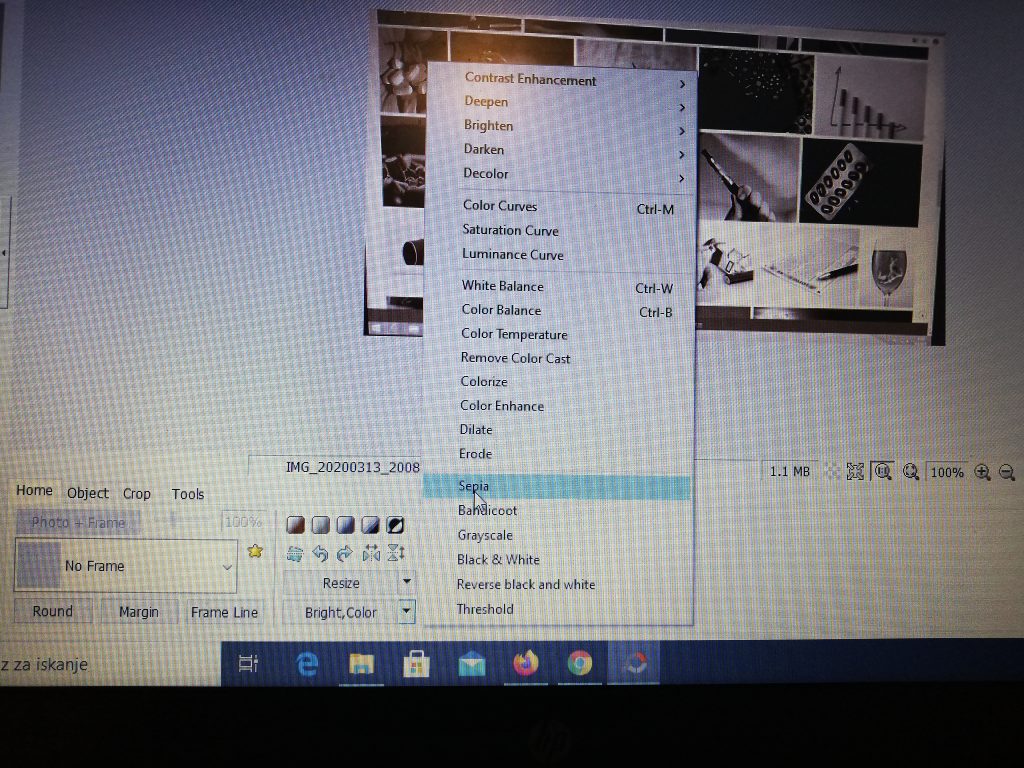Choose Threshold from the menu
Viewport: 1024px width, 768px height.
click(556, 609)
